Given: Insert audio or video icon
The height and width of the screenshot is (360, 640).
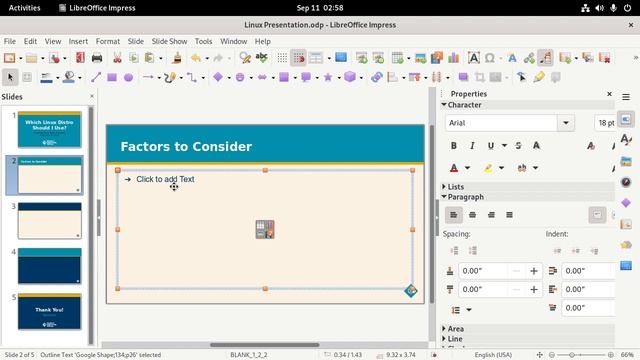Looking at the screenshot, I should point(437,58).
